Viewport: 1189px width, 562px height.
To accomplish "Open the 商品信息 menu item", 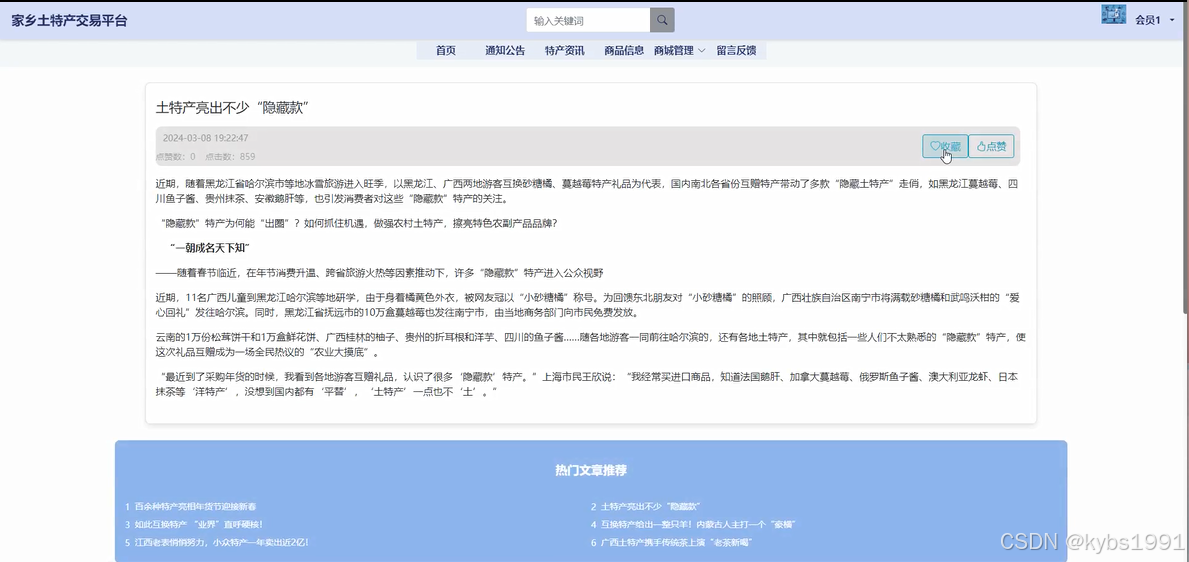I will (x=624, y=51).
